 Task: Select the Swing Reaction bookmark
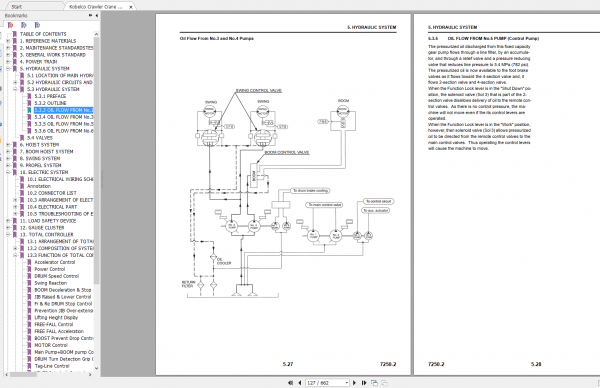pos(51,283)
